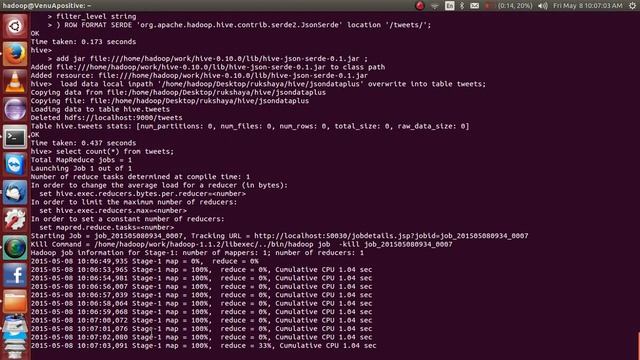The image size is (640, 360).
Task: Open the Bluetooth indicator menu
Action: (462, 5)
